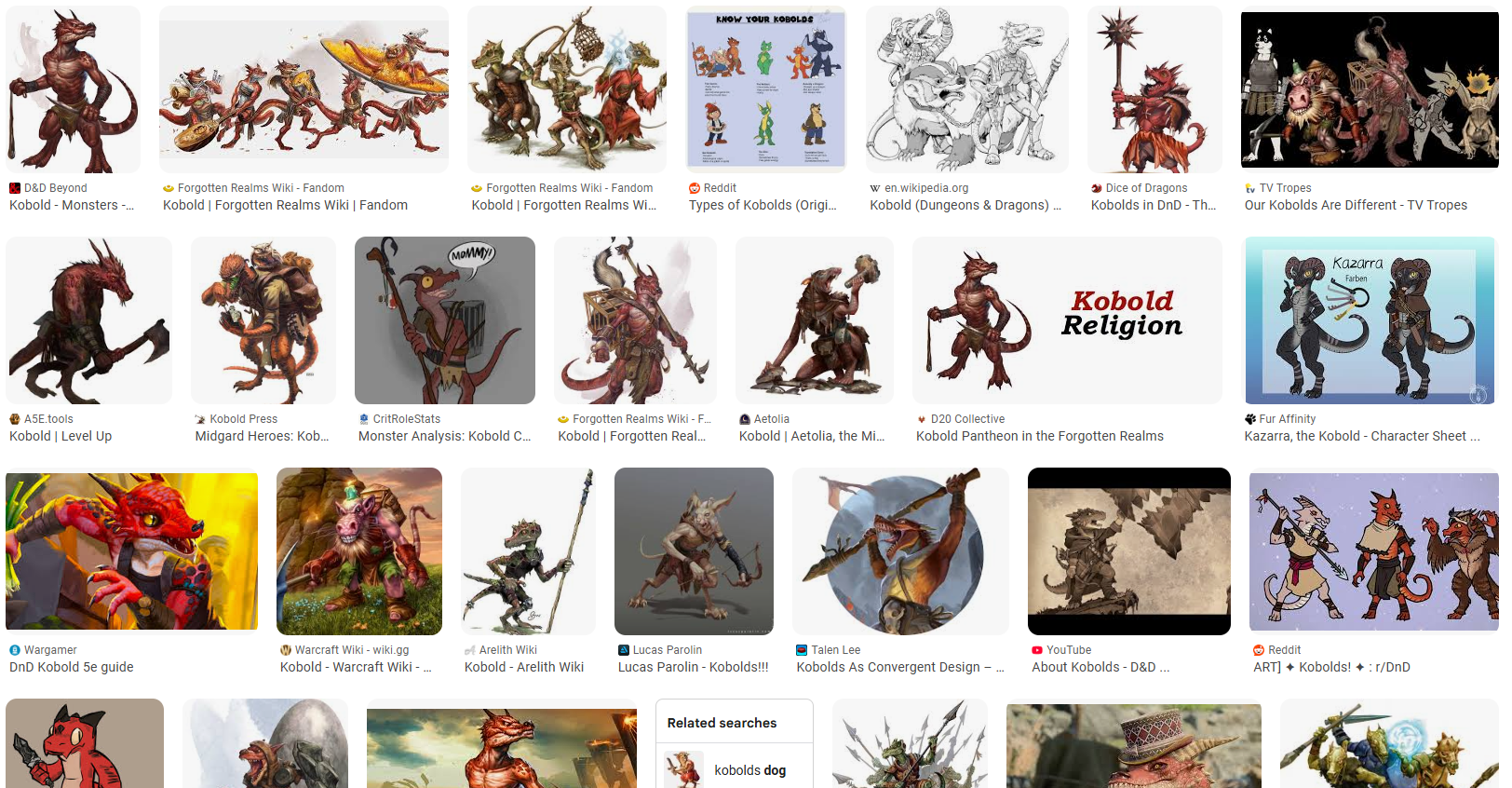This screenshot has height=788, width=1512.
Task: Open 'Kobolds in DnD' result title link
Action: pyautogui.click(x=1154, y=205)
